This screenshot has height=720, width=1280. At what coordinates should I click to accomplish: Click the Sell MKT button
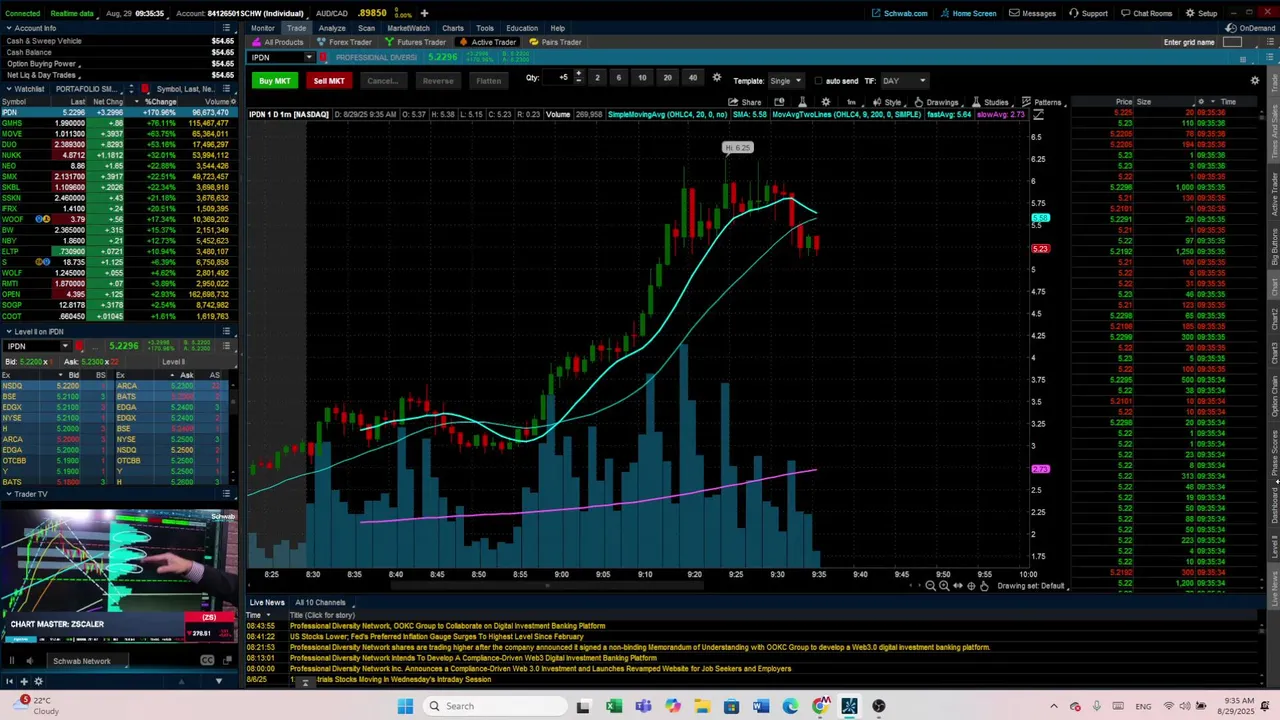(329, 81)
